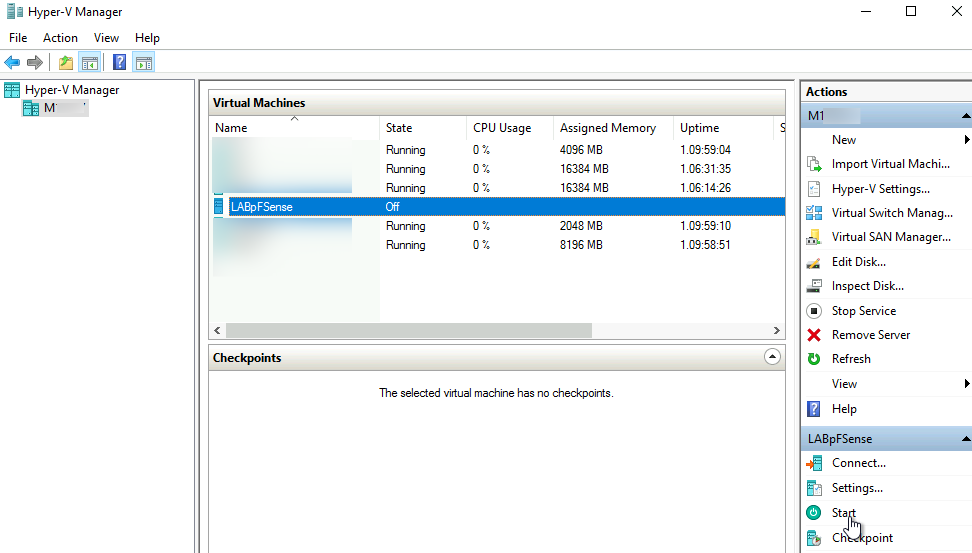This screenshot has height=553, width=972.
Task: Click Stop Service action
Action: (x=864, y=311)
